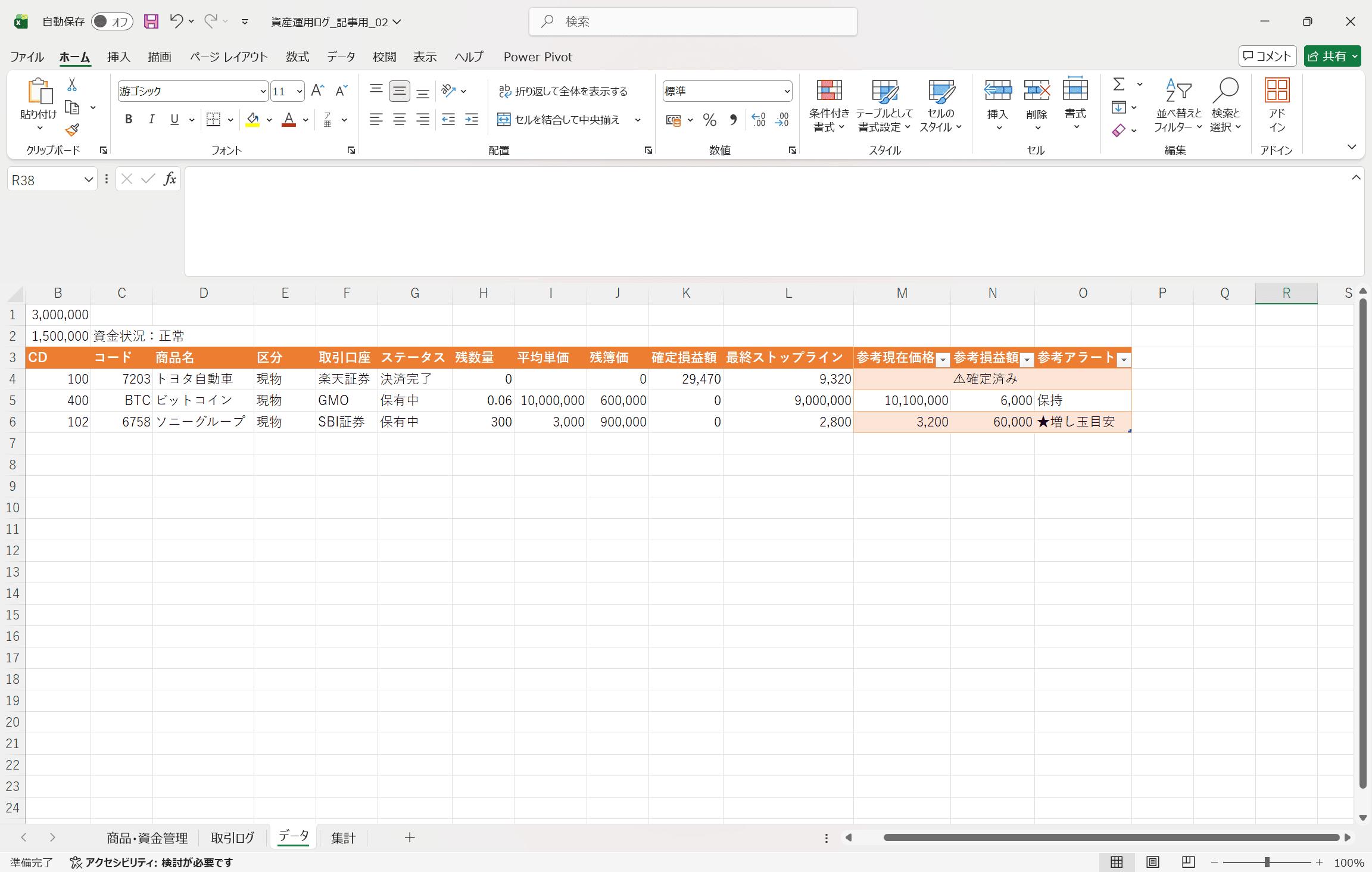Click the Insert Function fx icon
The width and height of the screenshot is (1372, 872).
(170, 179)
